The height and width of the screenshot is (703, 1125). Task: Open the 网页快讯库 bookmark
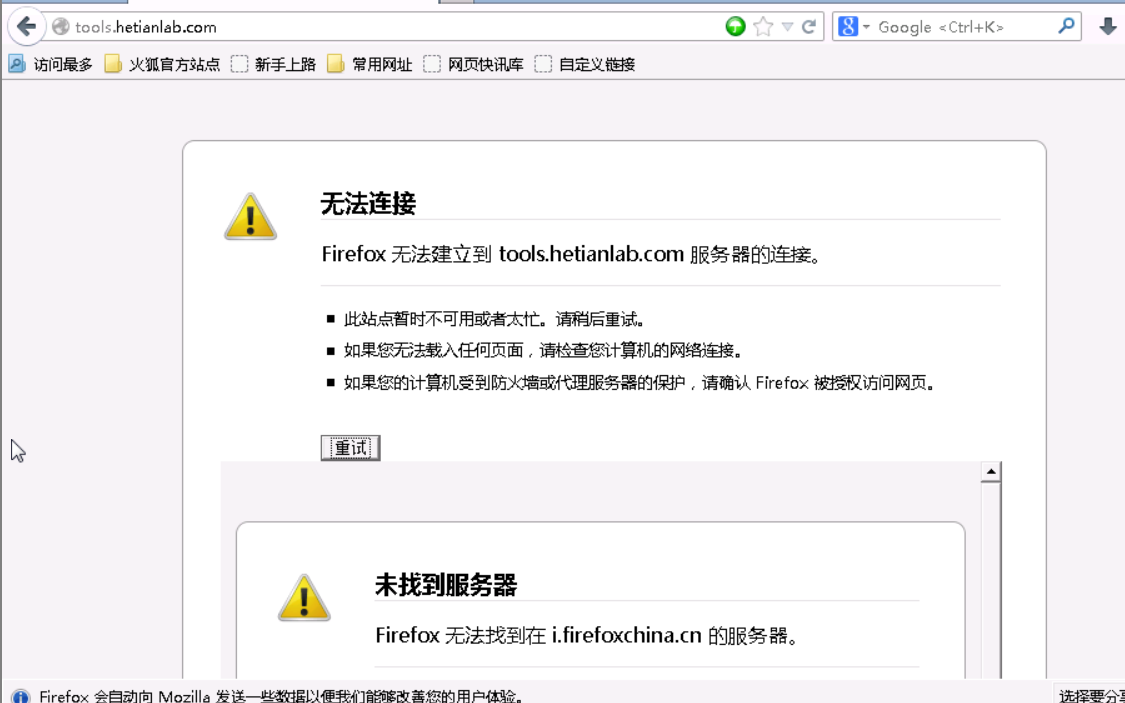coord(474,65)
